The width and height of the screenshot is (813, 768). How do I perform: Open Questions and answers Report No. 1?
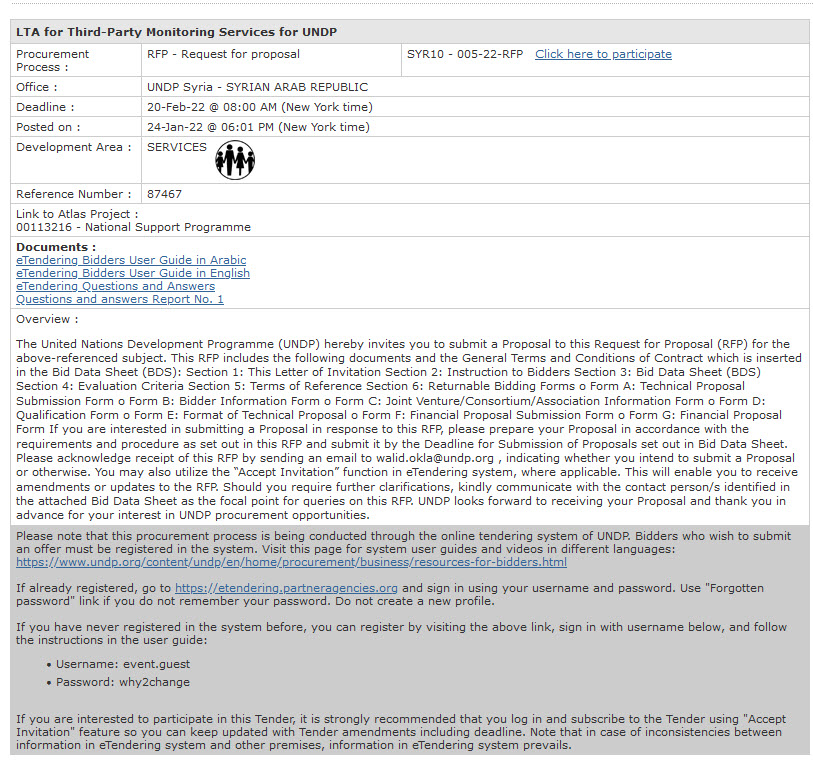120,299
